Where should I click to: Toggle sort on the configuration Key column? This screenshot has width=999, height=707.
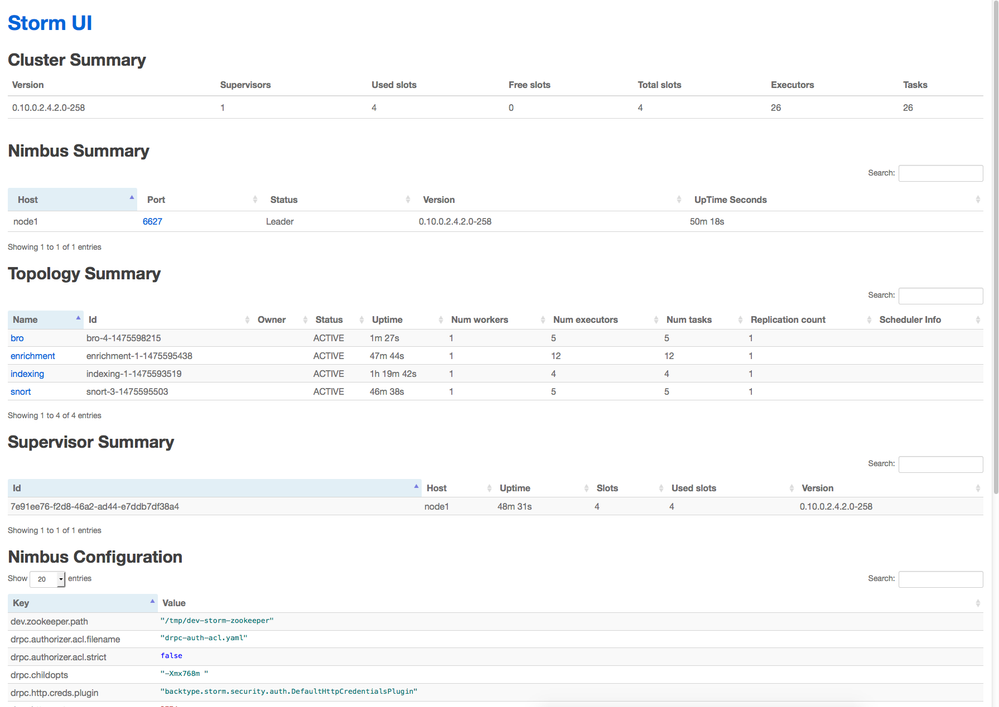(21, 602)
